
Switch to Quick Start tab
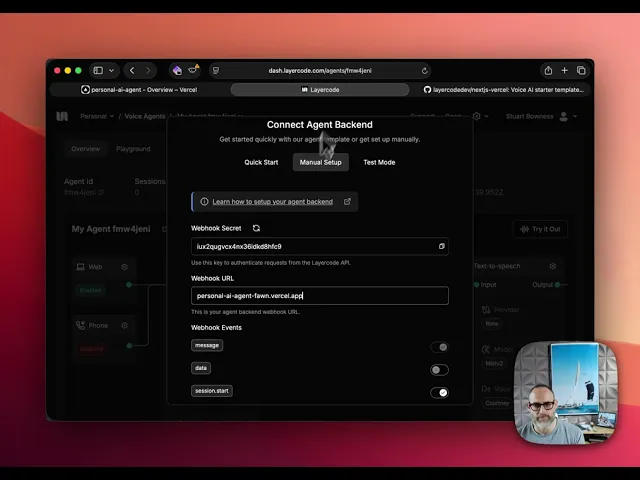[x=261, y=162]
